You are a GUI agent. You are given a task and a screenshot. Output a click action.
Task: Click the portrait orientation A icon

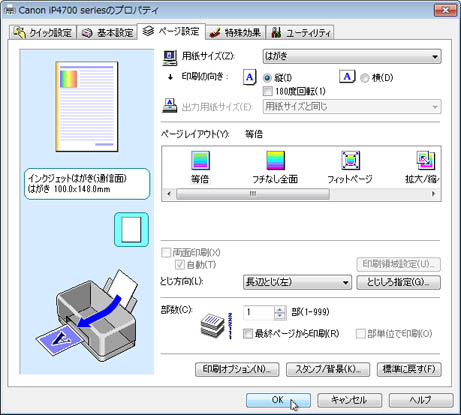pyautogui.click(x=249, y=77)
